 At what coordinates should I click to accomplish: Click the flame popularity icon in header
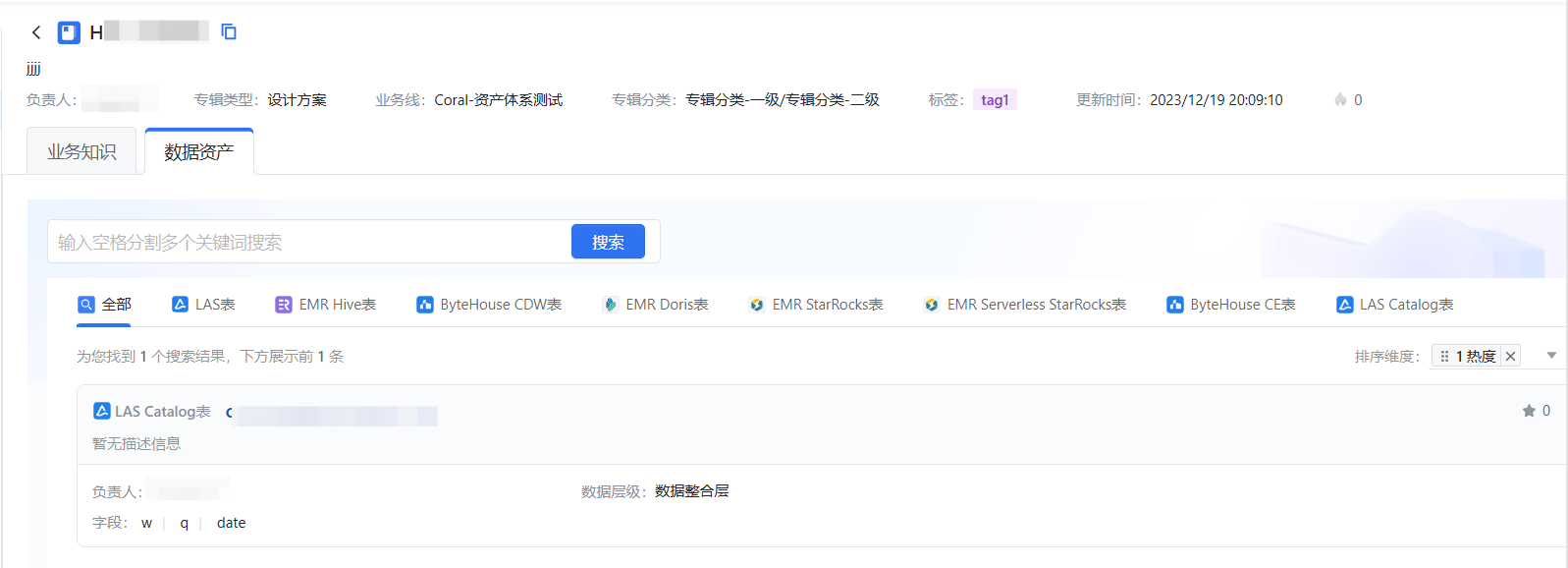pos(1340,99)
